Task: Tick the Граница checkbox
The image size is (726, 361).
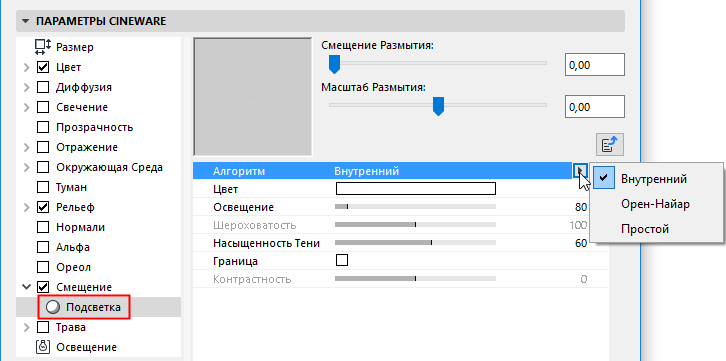Action: (342, 260)
